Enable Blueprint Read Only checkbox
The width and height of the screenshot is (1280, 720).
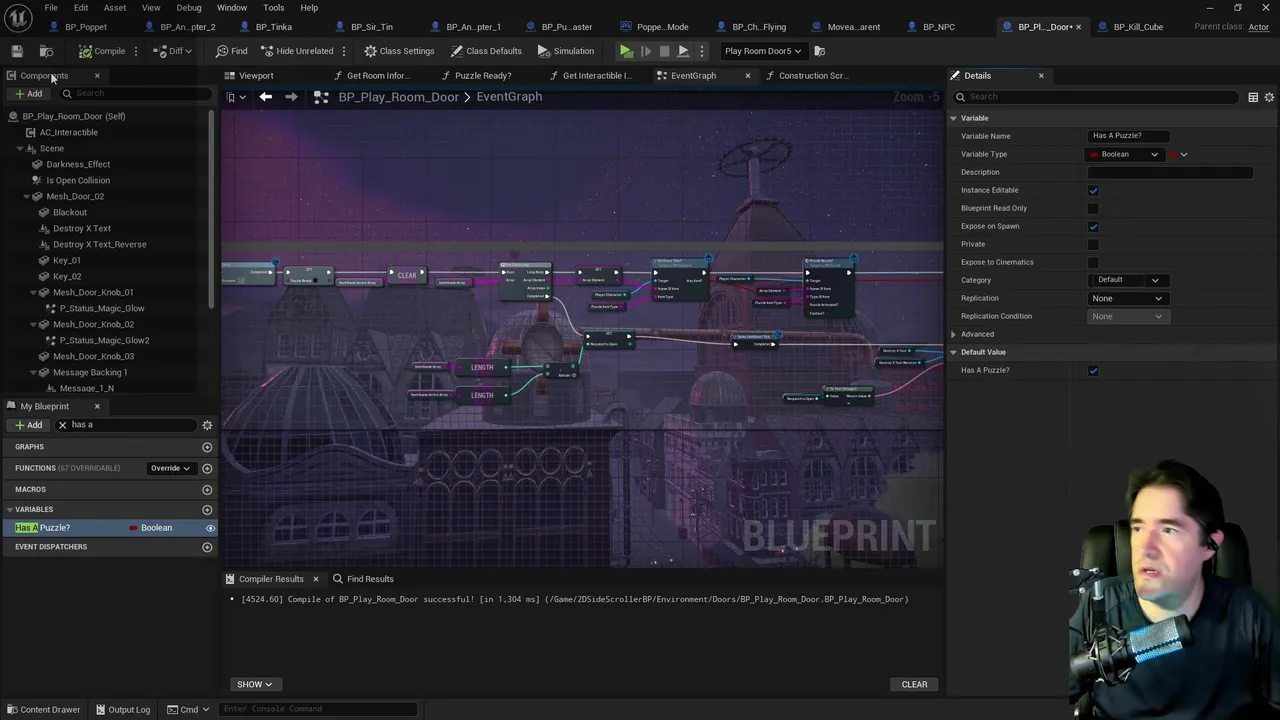[1093, 208]
